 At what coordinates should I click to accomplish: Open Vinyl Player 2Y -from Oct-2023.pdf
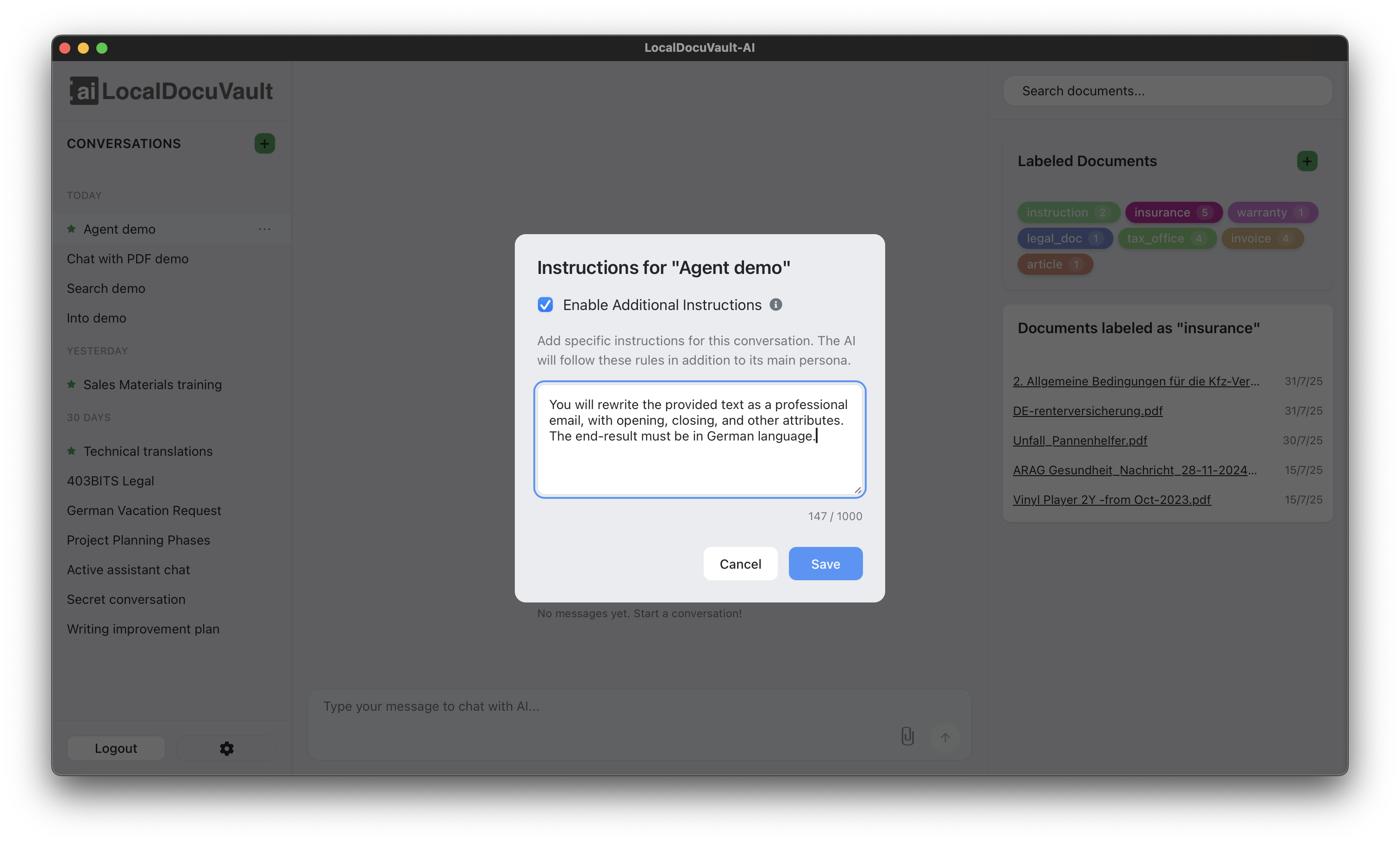[x=1112, y=499]
